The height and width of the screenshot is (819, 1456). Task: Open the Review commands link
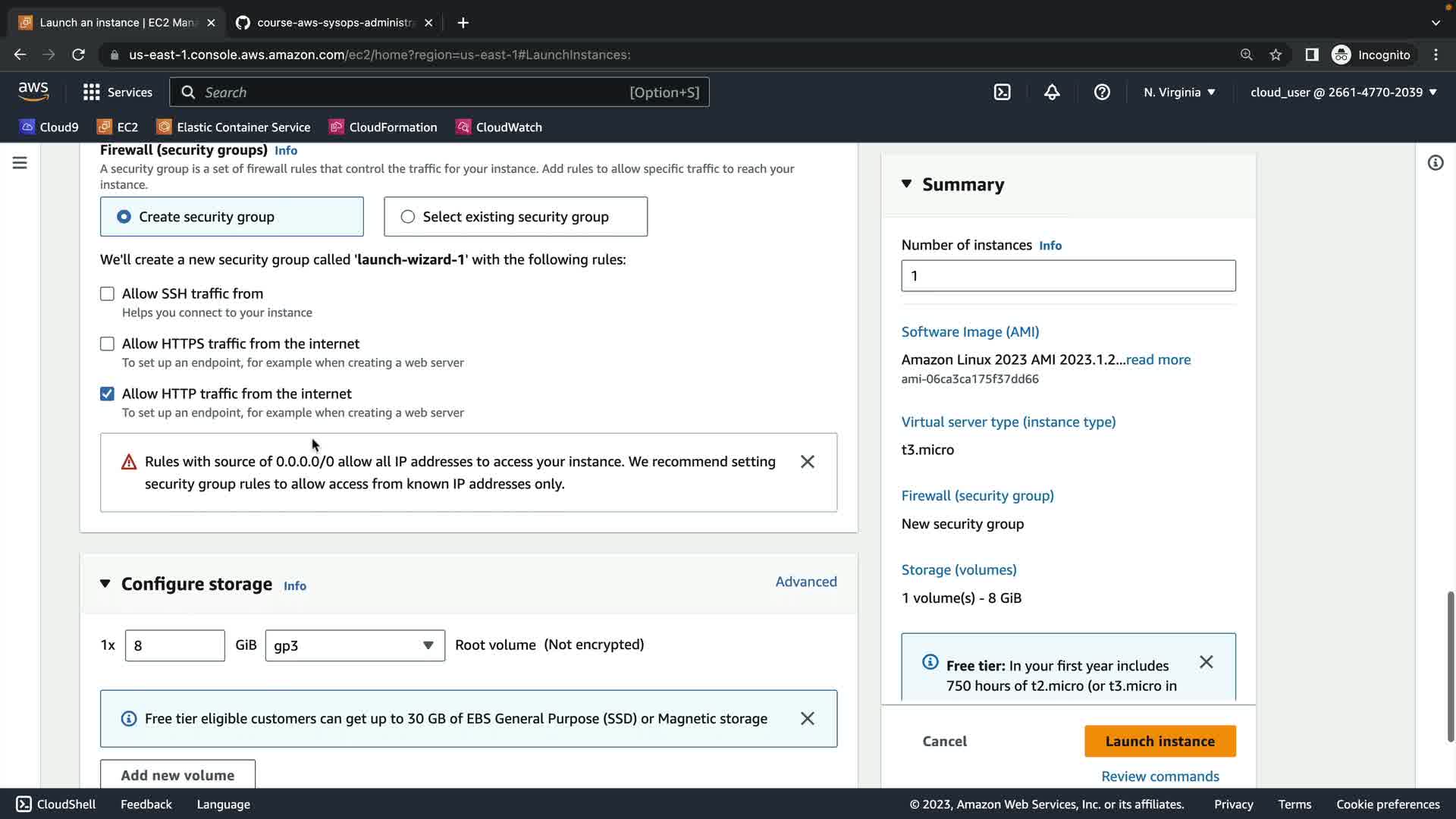[1159, 777]
